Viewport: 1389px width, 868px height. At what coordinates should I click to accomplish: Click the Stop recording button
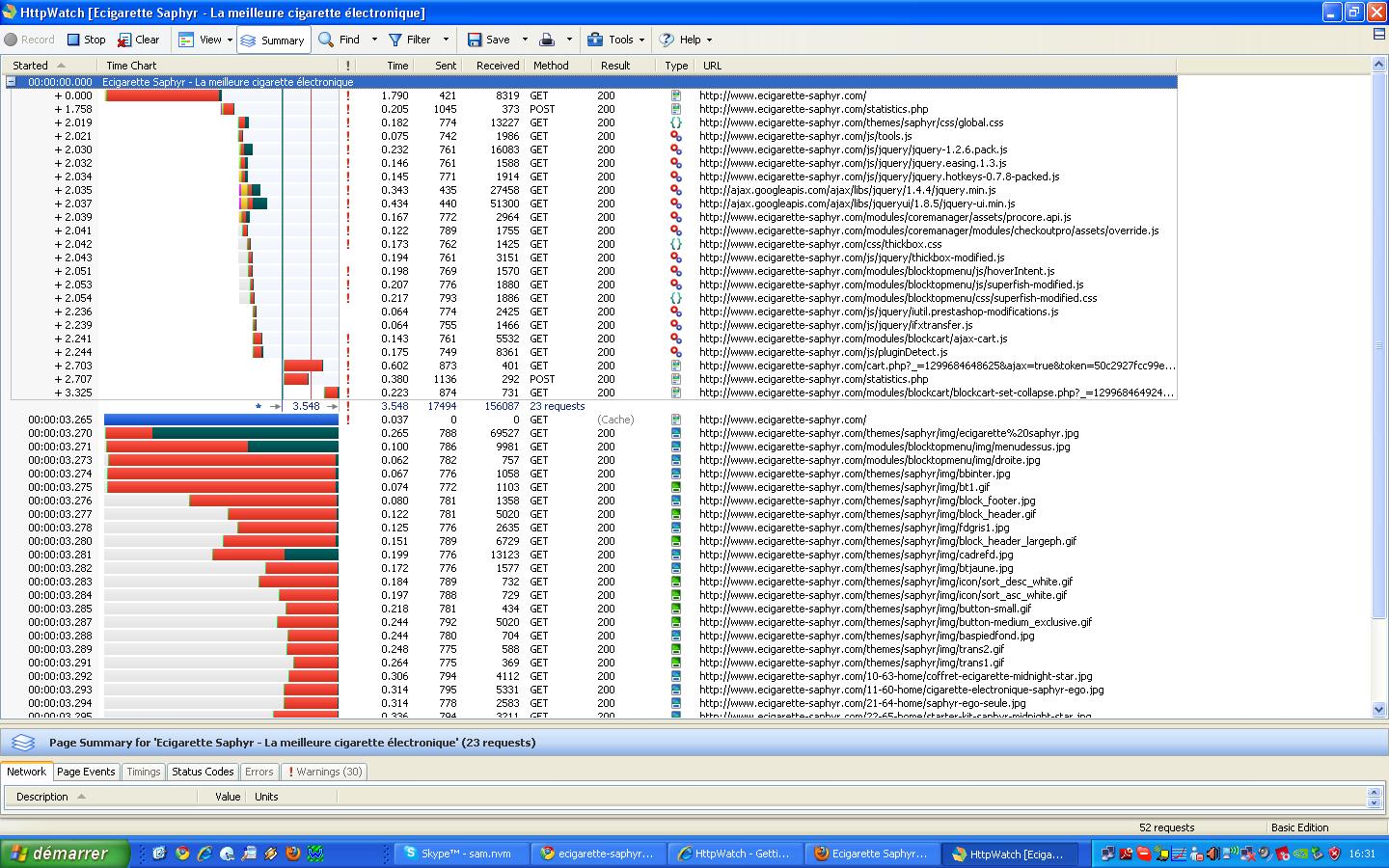[x=86, y=40]
